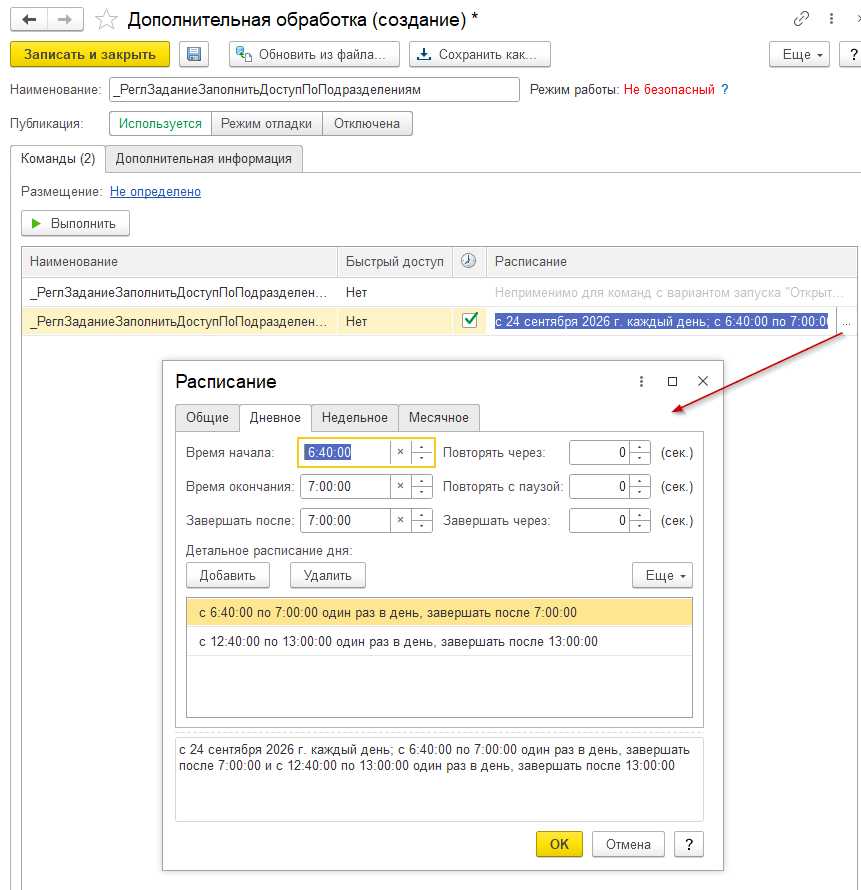The image size is (861, 890).
Task: Click the forward navigation arrow
Action: (x=65, y=20)
